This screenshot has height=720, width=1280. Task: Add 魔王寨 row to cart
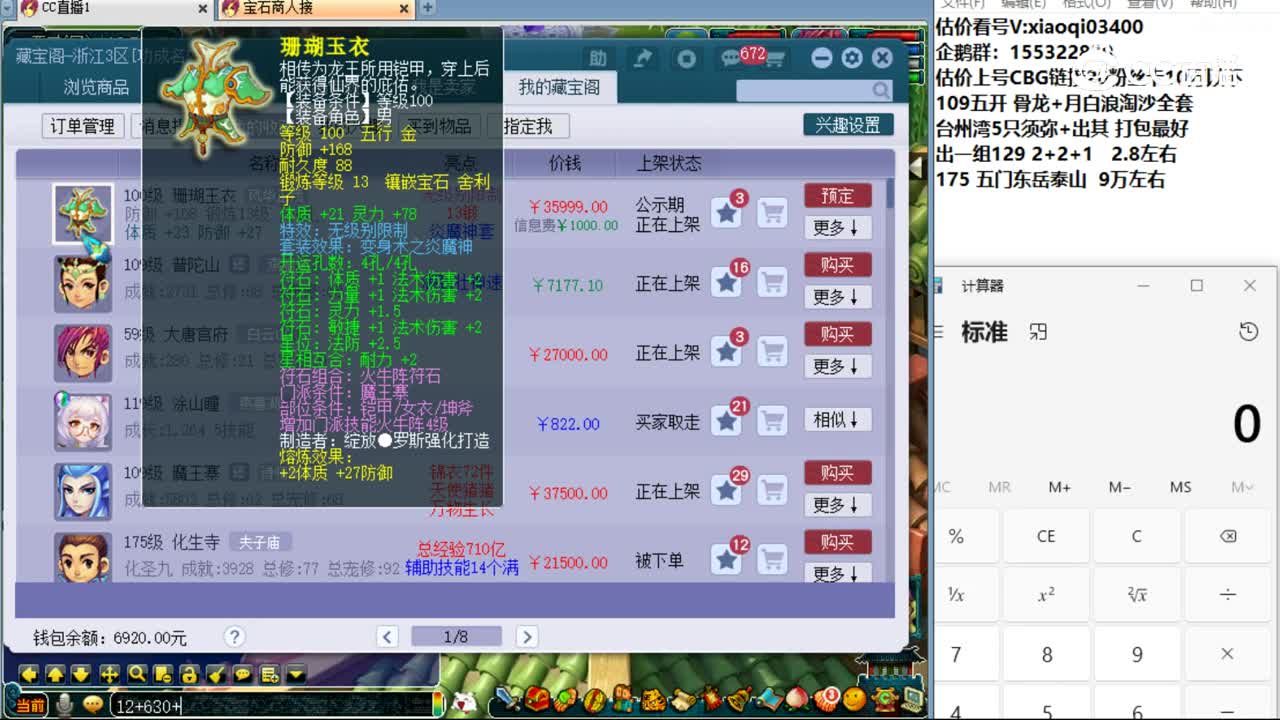tap(771, 491)
